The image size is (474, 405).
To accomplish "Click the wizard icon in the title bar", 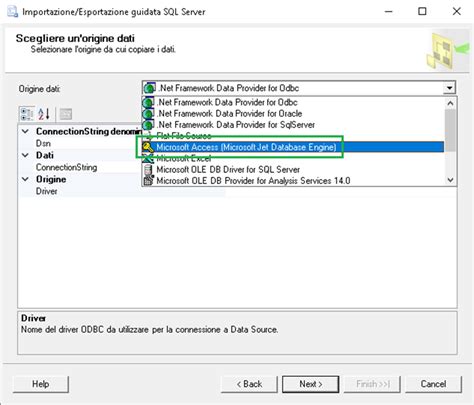I will coord(12,12).
